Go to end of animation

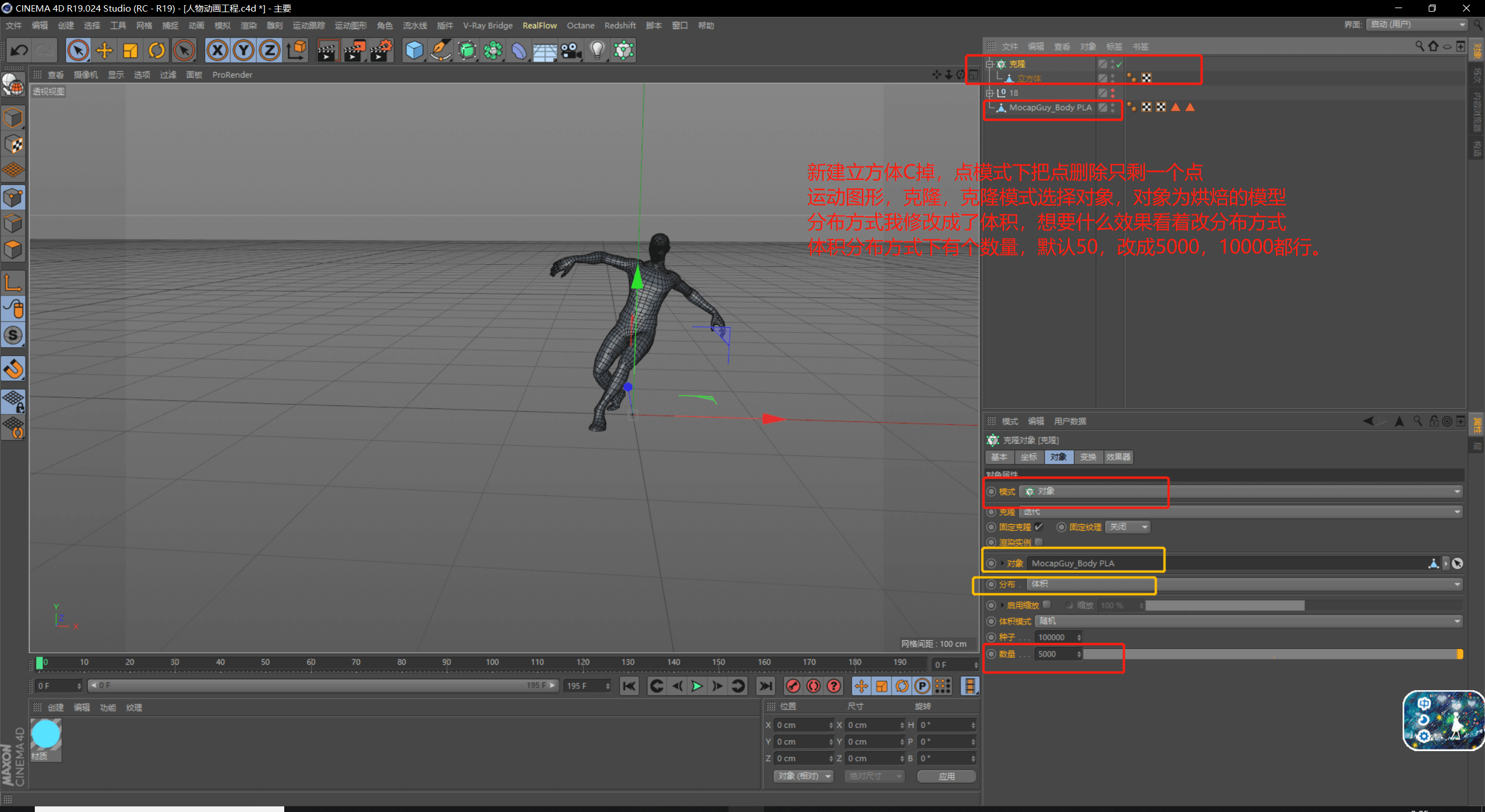point(765,686)
